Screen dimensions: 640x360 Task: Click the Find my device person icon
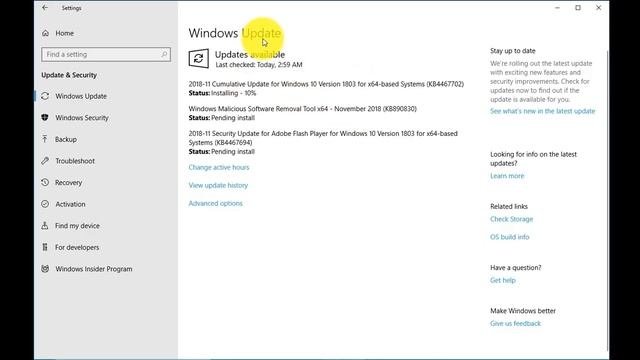[45, 225]
